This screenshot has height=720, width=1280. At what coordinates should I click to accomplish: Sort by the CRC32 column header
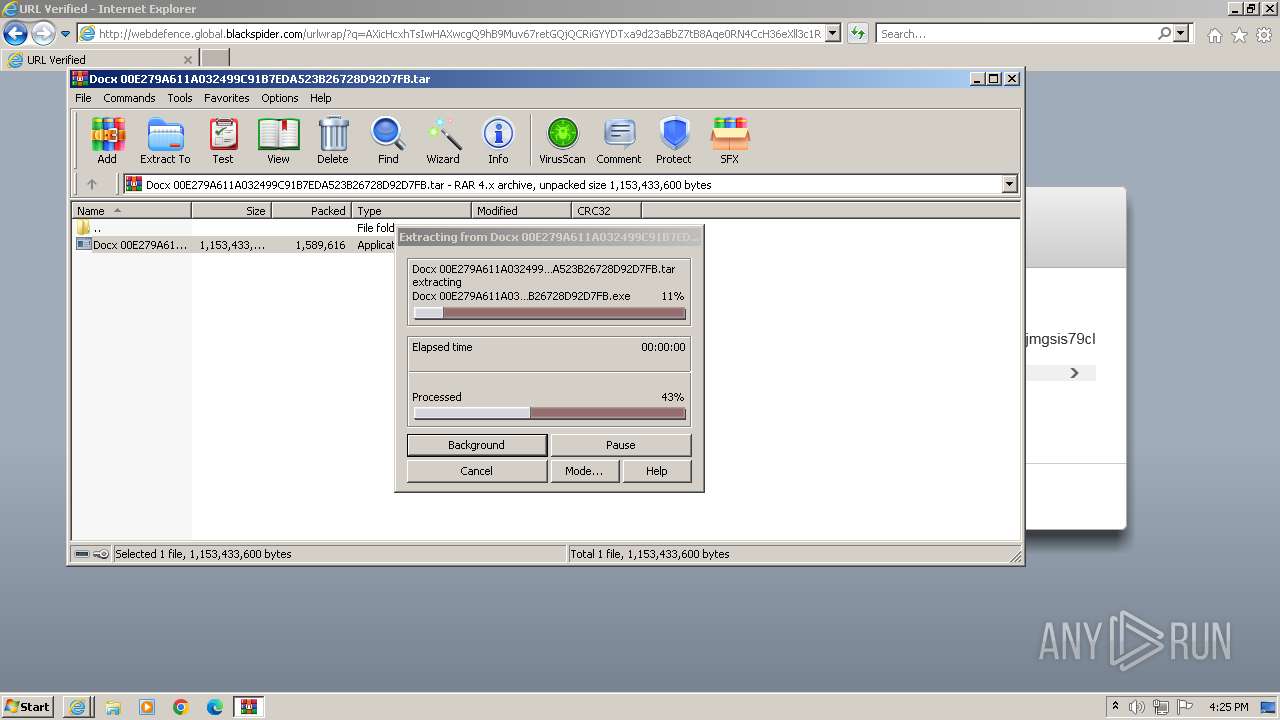pyautogui.click(x=606, y=211)
